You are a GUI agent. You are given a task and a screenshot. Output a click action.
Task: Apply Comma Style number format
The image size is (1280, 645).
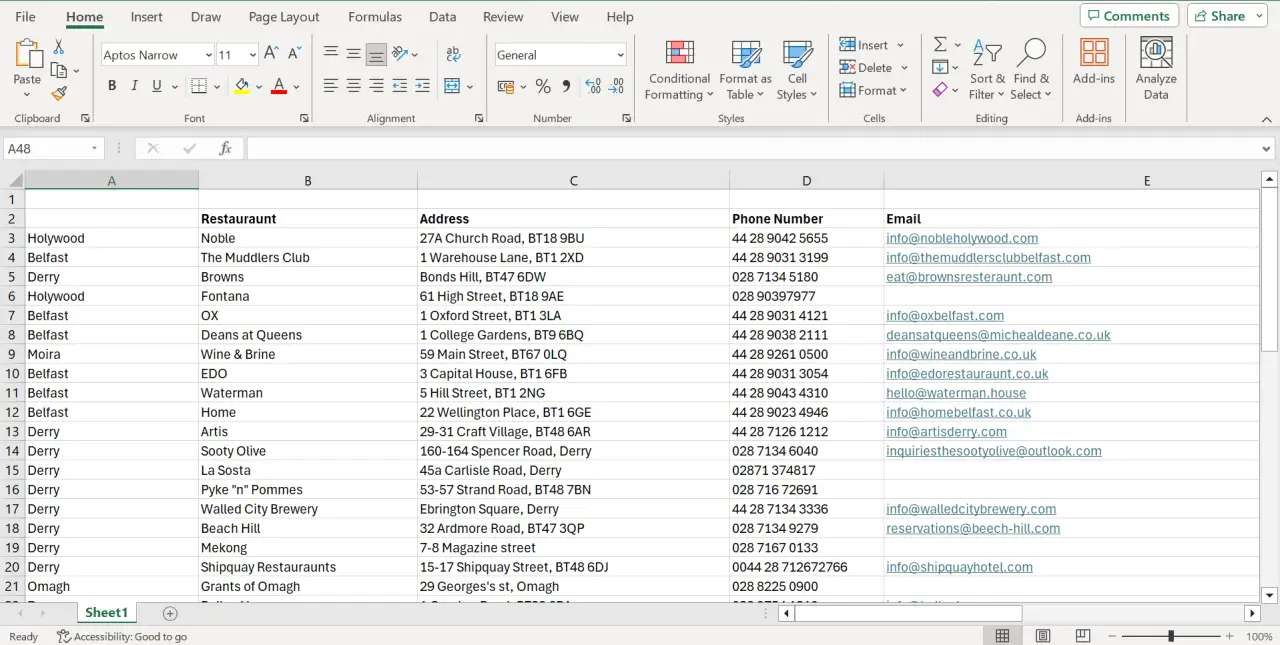[x=566, y=87]
